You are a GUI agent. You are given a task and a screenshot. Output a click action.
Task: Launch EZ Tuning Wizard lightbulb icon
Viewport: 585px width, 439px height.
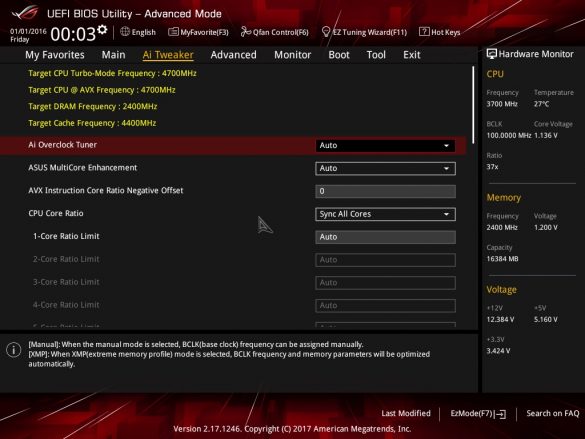(x=326, y=32)
